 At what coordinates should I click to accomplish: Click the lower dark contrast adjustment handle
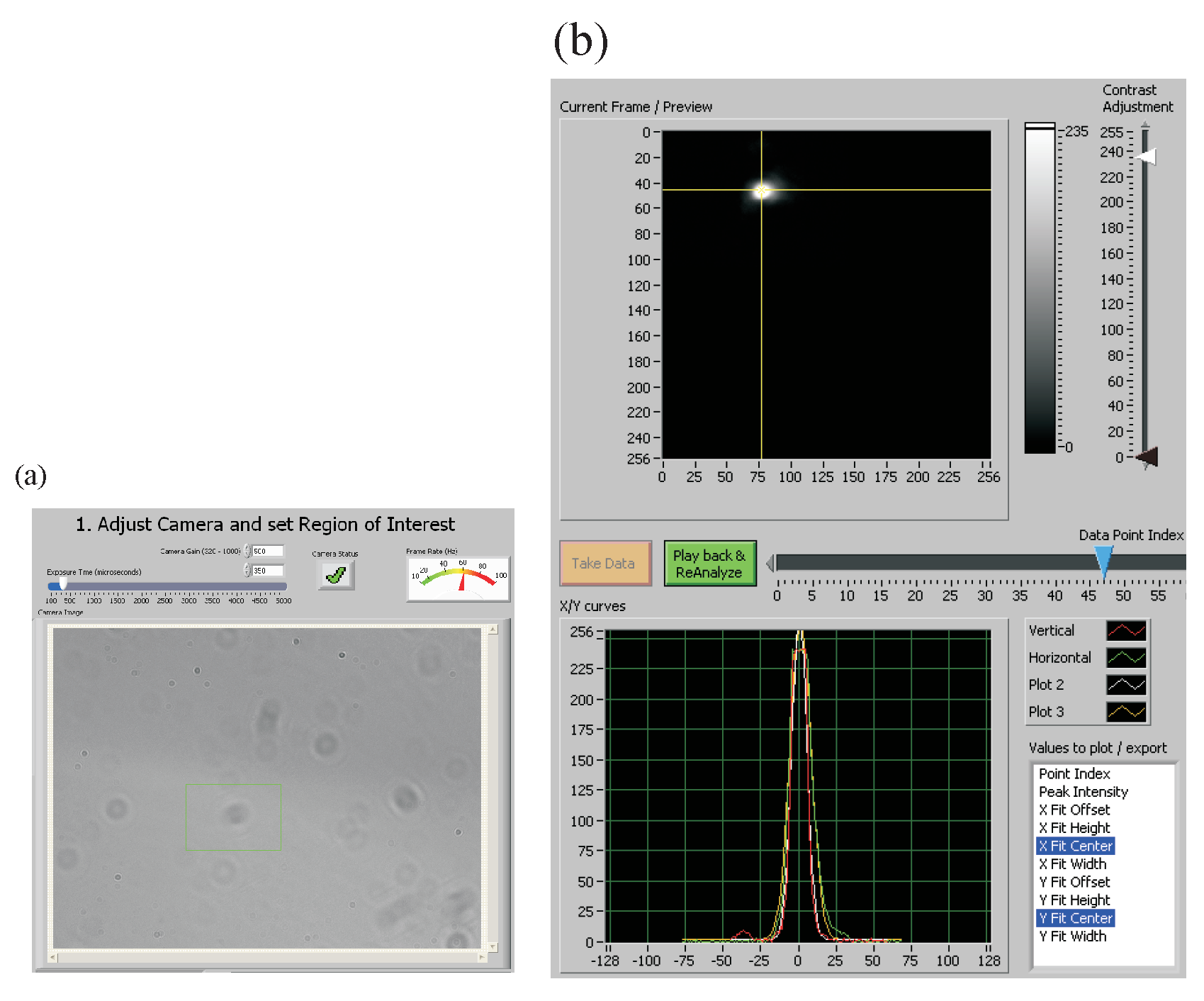[1147, 457]
